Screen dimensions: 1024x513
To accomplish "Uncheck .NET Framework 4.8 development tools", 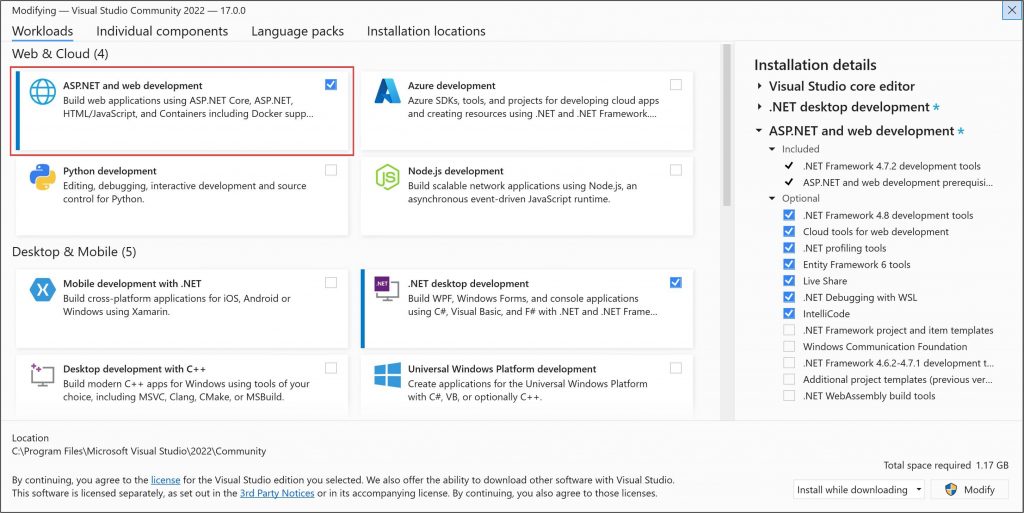I will [789, 215].
